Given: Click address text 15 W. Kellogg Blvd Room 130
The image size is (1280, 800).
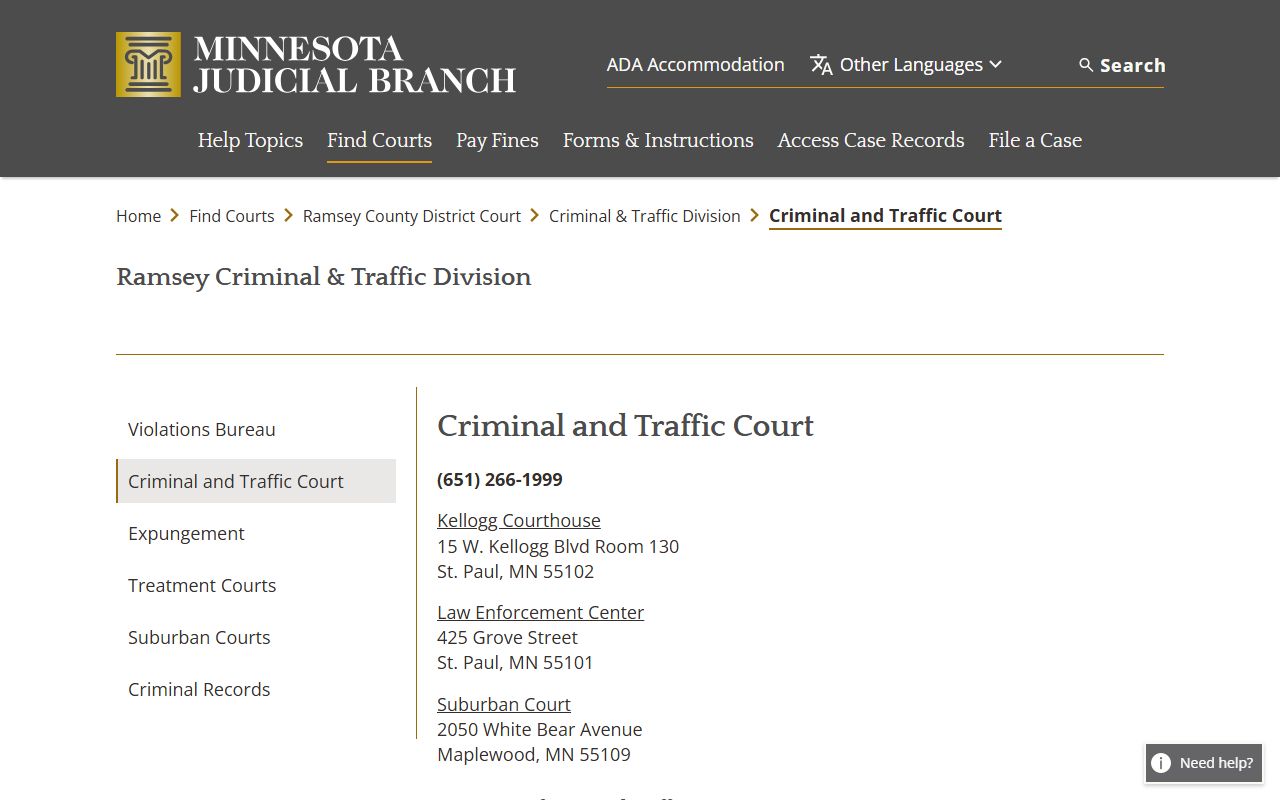Looking at the screenshot, I should click(558, 546).
